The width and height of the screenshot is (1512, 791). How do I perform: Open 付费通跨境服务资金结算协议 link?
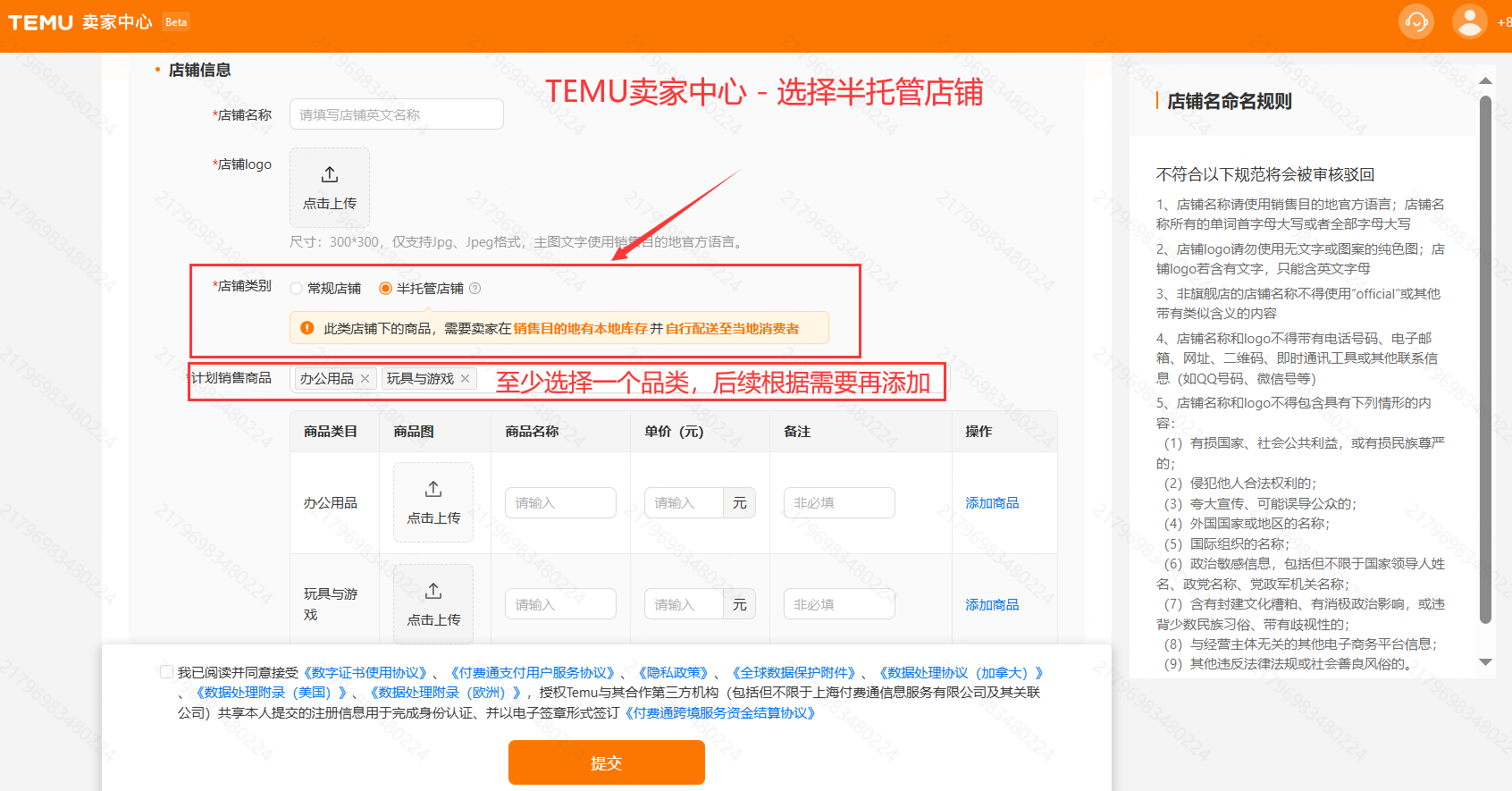coord(719,713)
